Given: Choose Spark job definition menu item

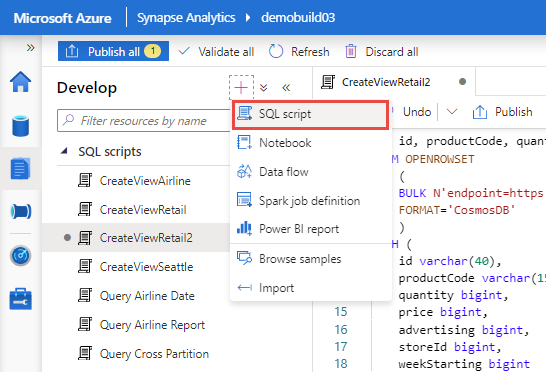Looking at the screenshot, I should click(x=310, y=201).
